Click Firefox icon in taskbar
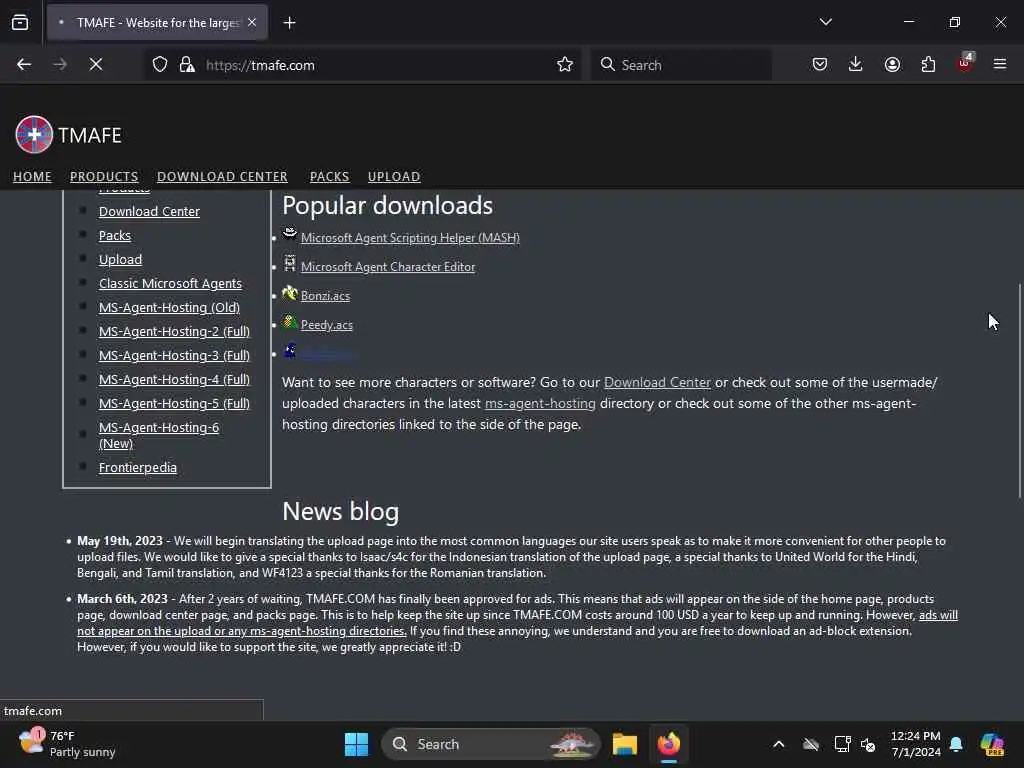Image resolution: width=1024 pixels, height=768 pixels. (669, 744)
